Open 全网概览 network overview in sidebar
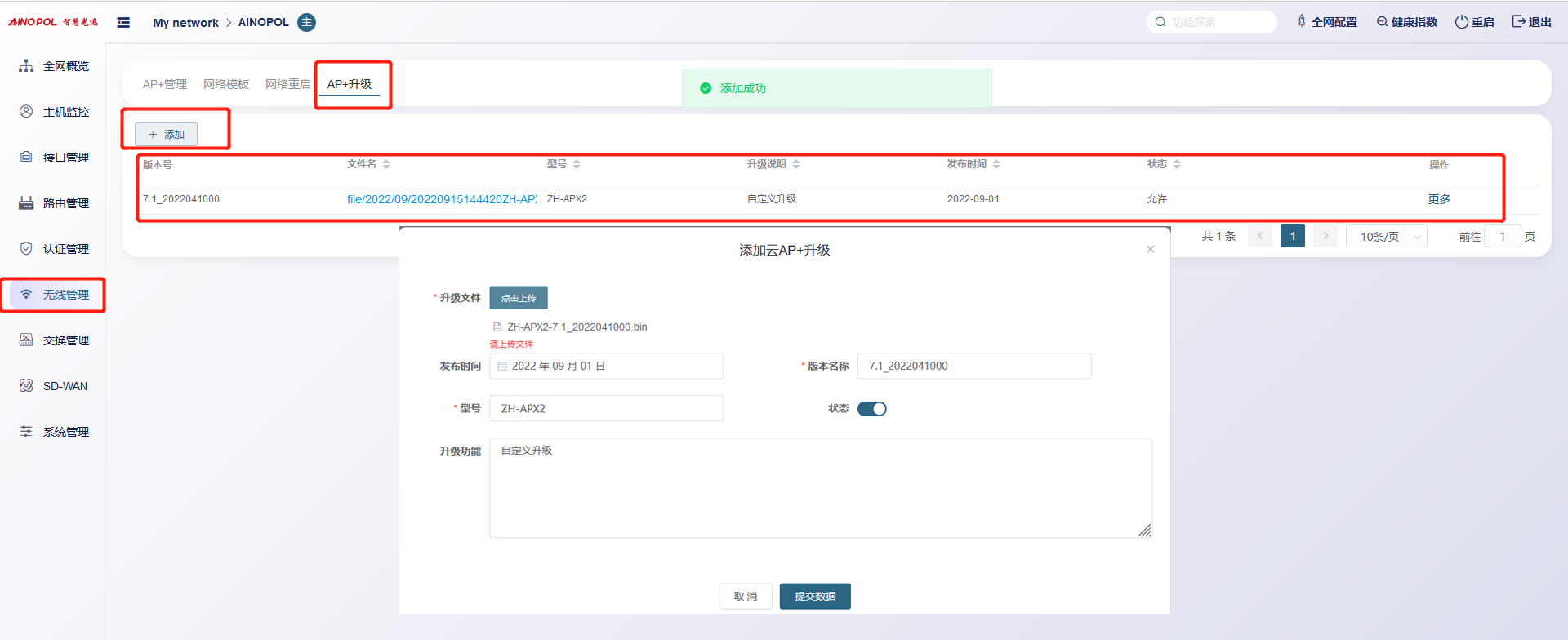 coord(54,66)
